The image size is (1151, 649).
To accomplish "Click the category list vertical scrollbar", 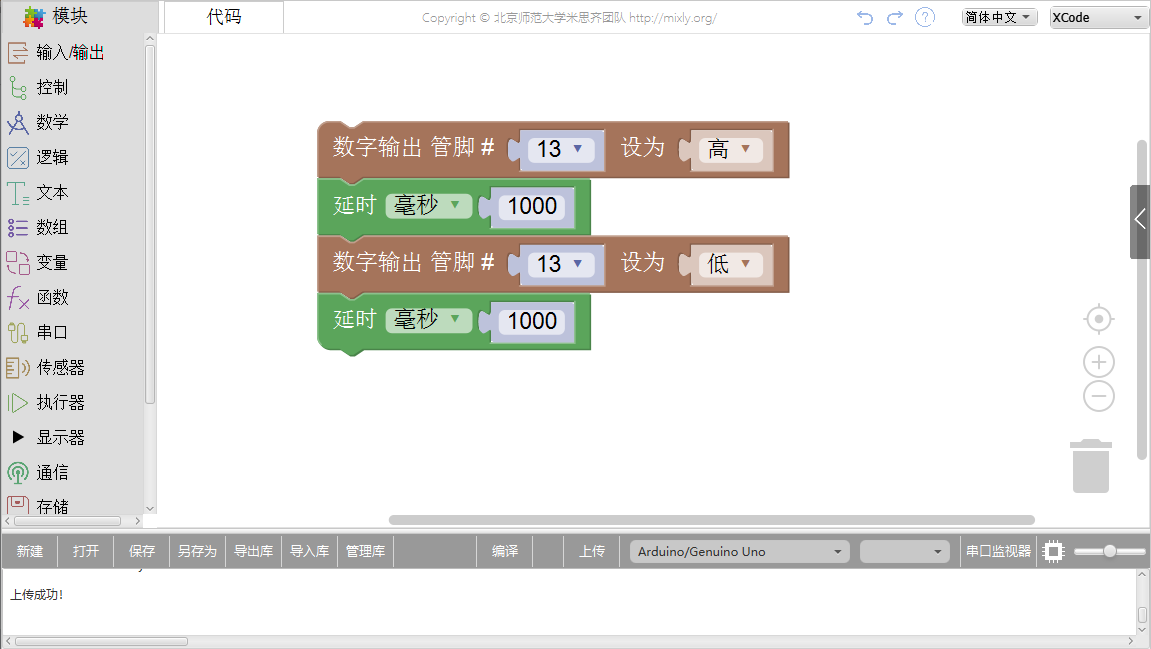I will pos(150,225).
